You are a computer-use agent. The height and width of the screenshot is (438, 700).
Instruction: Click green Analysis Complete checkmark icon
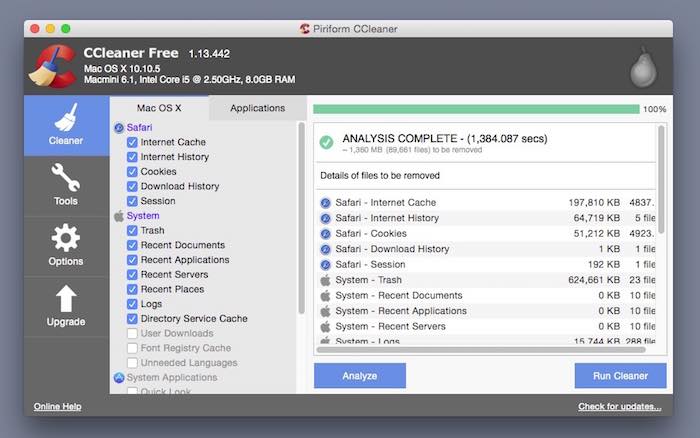click(326, 142)
